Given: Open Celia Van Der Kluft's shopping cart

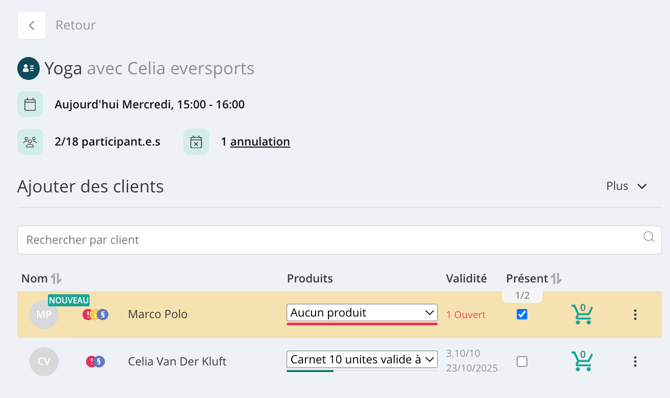Looking at the screenshot, I should (x=582, y=361).
